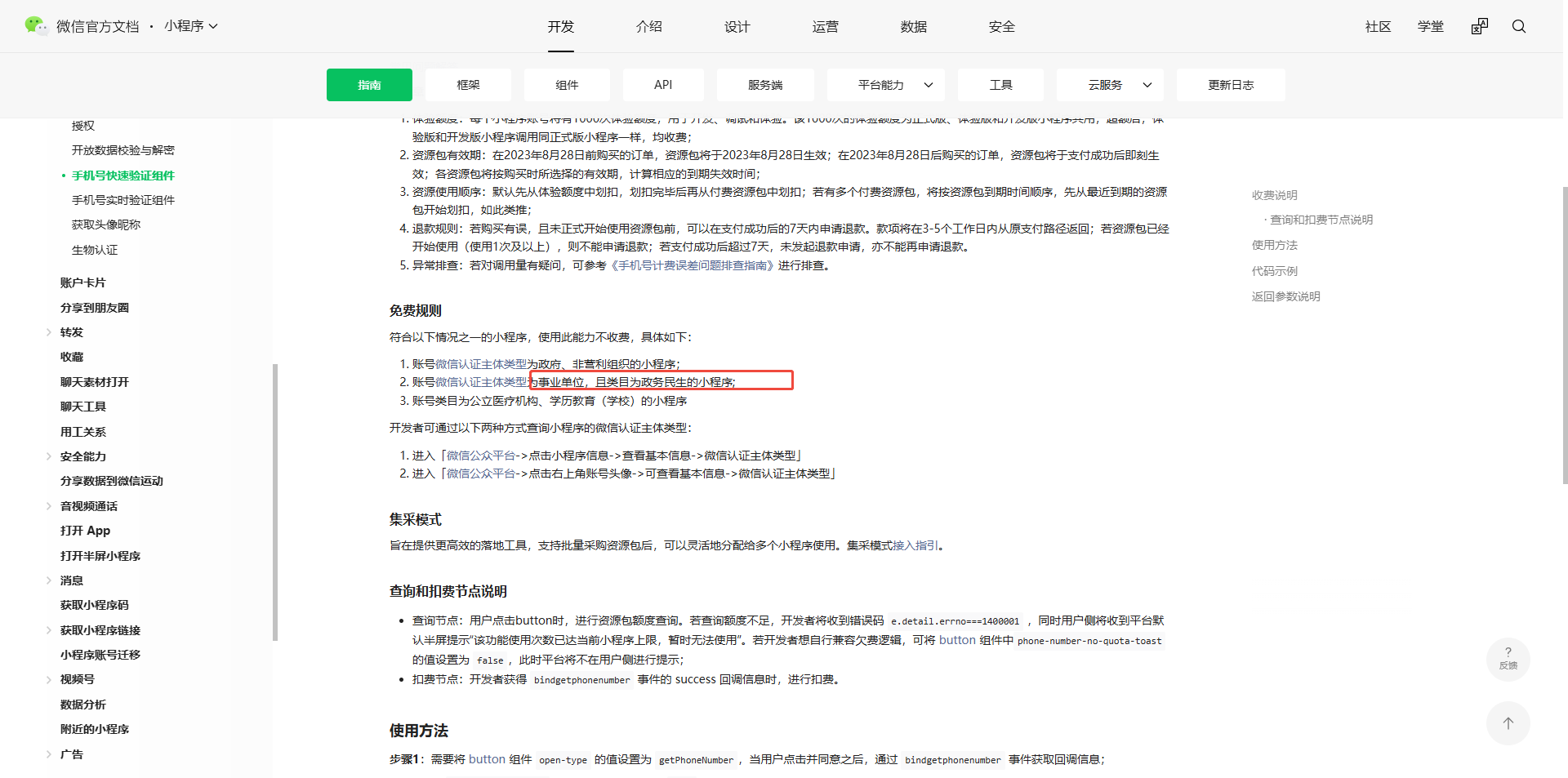The height and width of the screenshot is (778, 1568).
Task: Open 微信官方文档 home link
Action: click(x=98, y=26)
